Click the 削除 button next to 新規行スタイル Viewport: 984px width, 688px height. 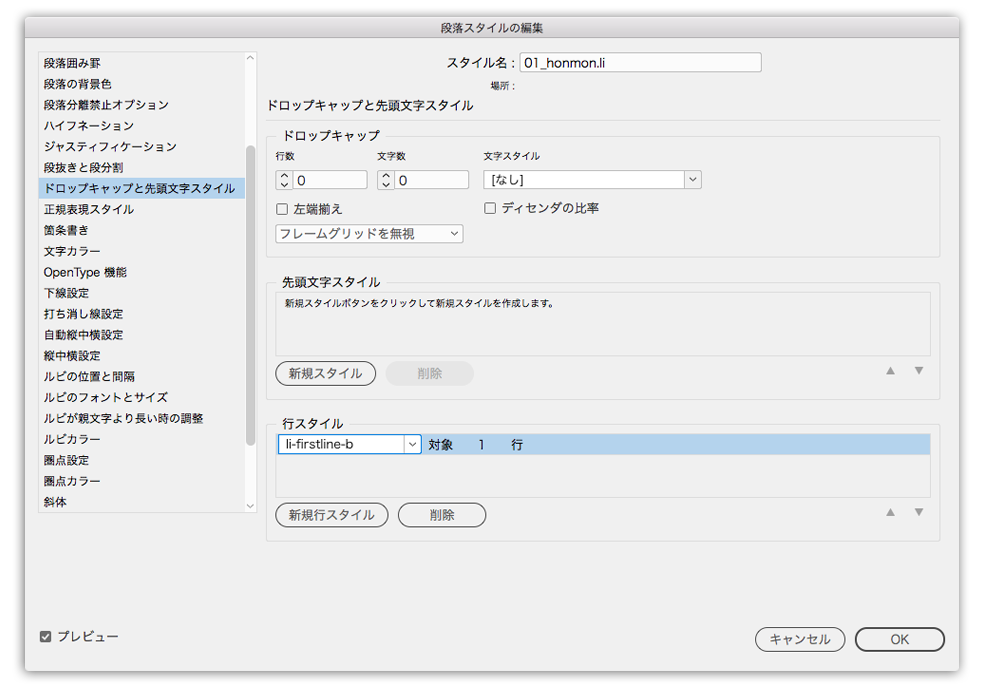tap(442, 515)
